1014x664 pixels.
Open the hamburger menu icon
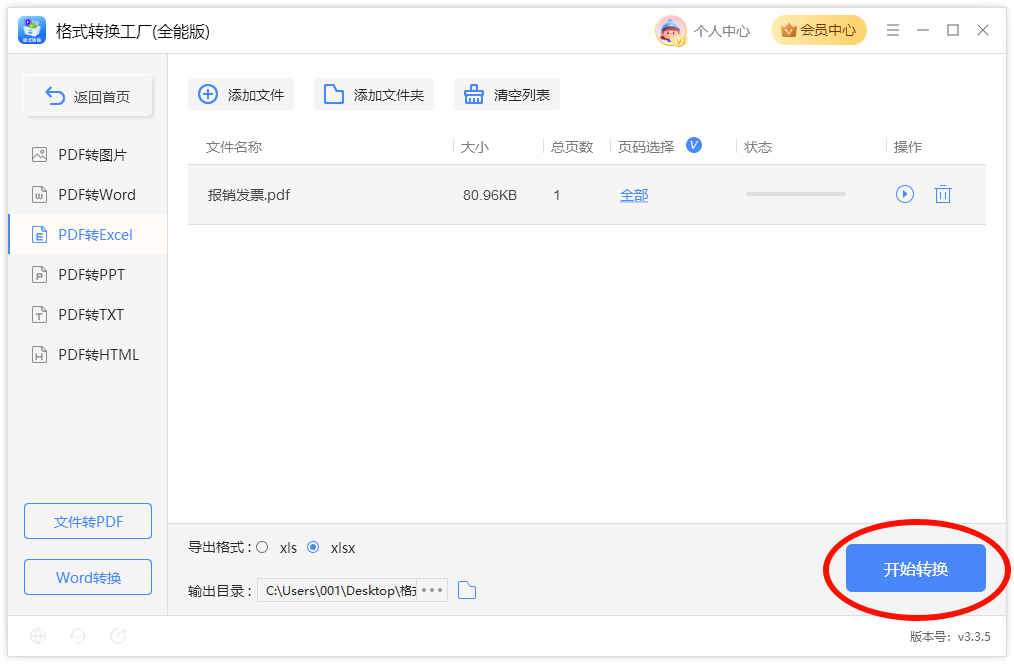[x=893, y=30]
